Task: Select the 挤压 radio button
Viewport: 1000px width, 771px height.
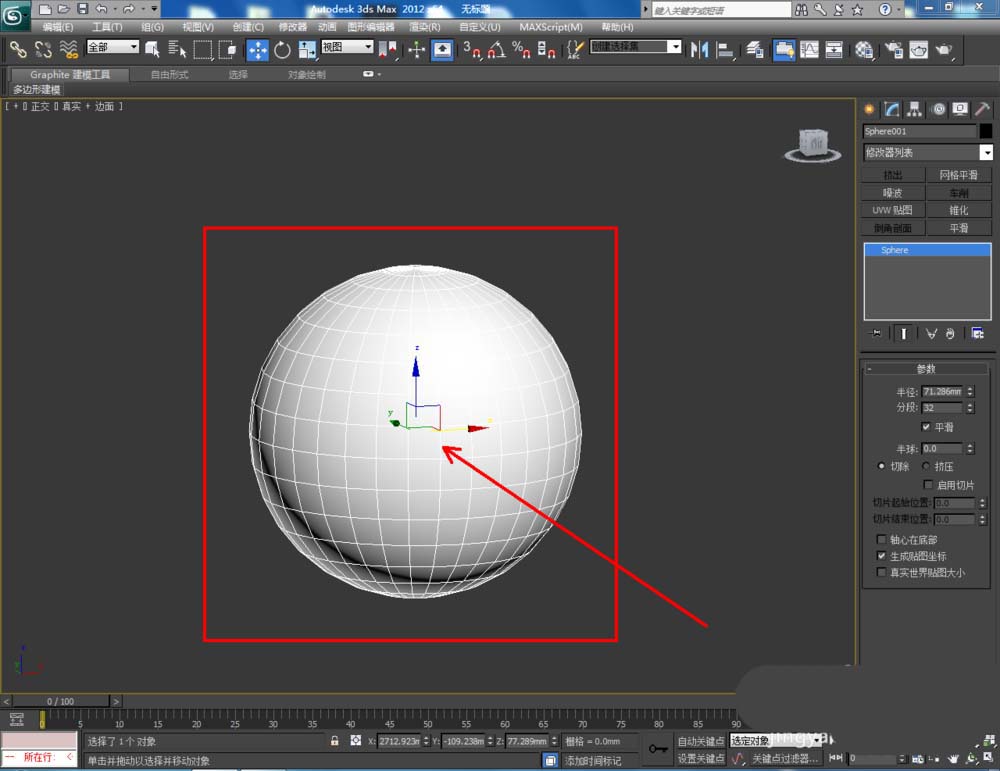Action: pos(925,466)
